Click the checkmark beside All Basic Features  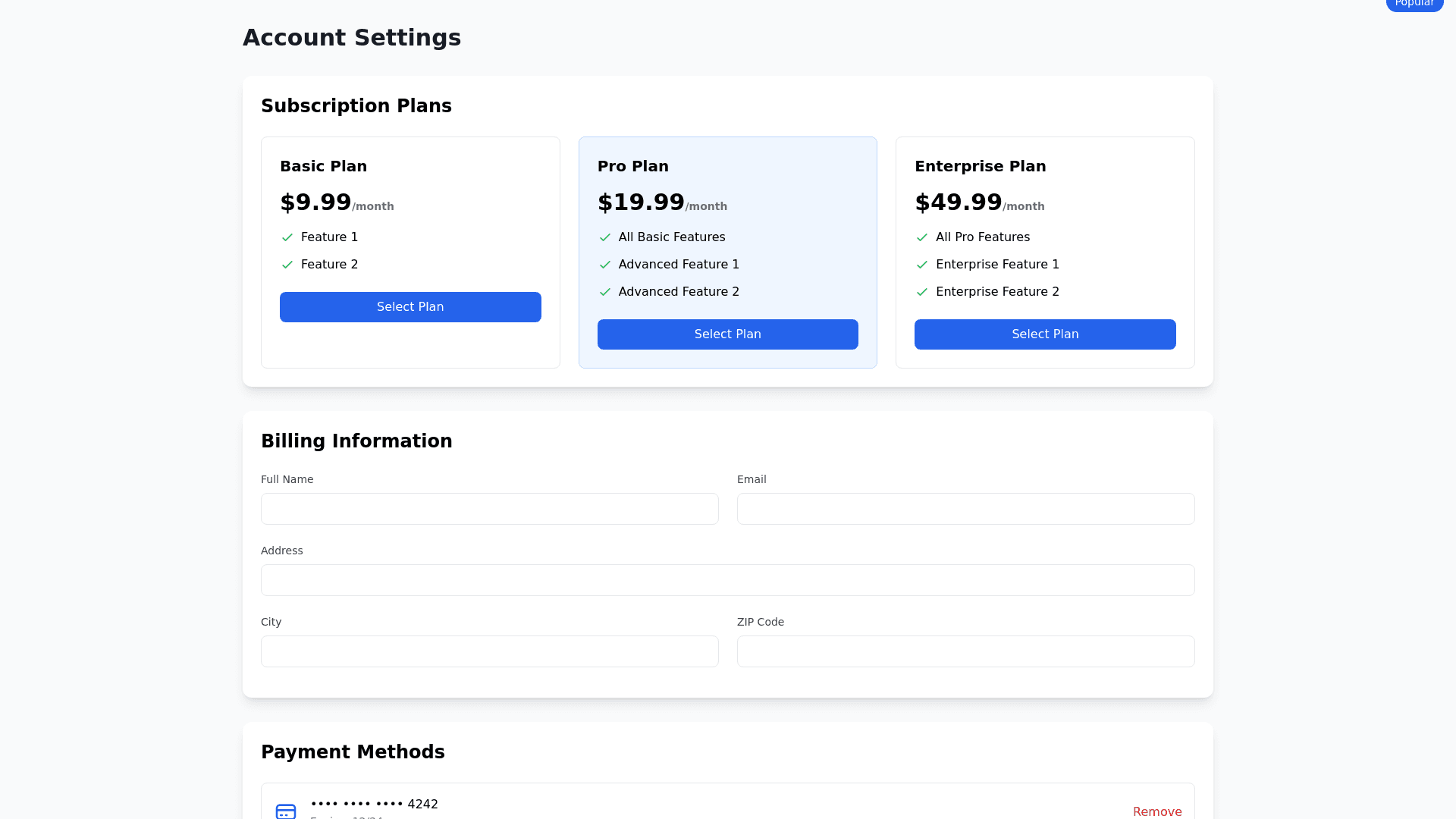coord(604,237)
